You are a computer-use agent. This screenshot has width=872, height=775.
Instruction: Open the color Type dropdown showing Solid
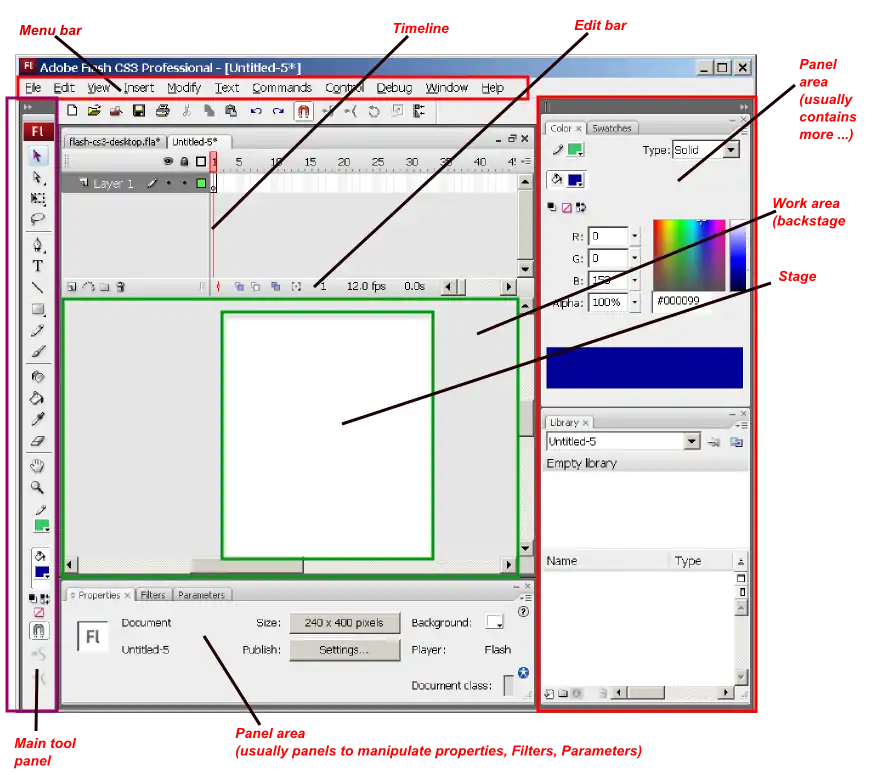[730, 150]
